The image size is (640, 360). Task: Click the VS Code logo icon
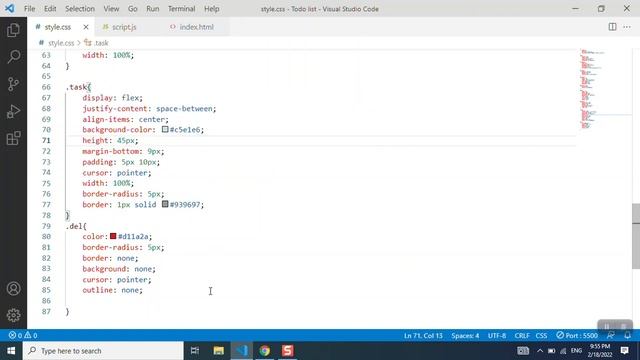pyautogui.click(x=9, y=8)
